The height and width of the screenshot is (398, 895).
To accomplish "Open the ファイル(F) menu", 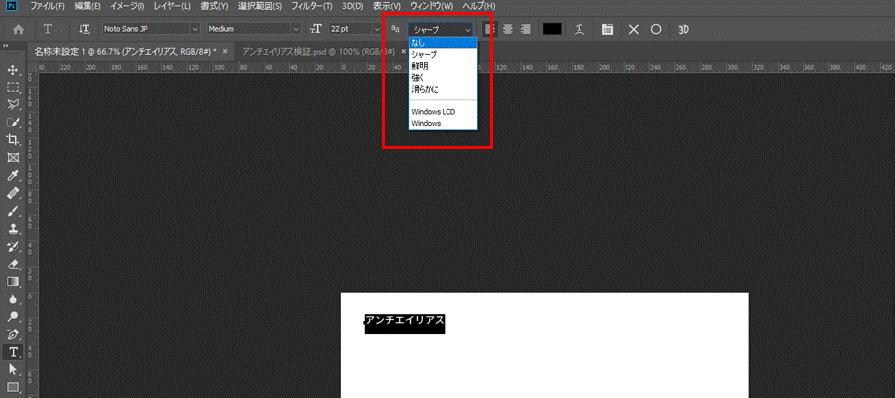I will click(47, 7).
